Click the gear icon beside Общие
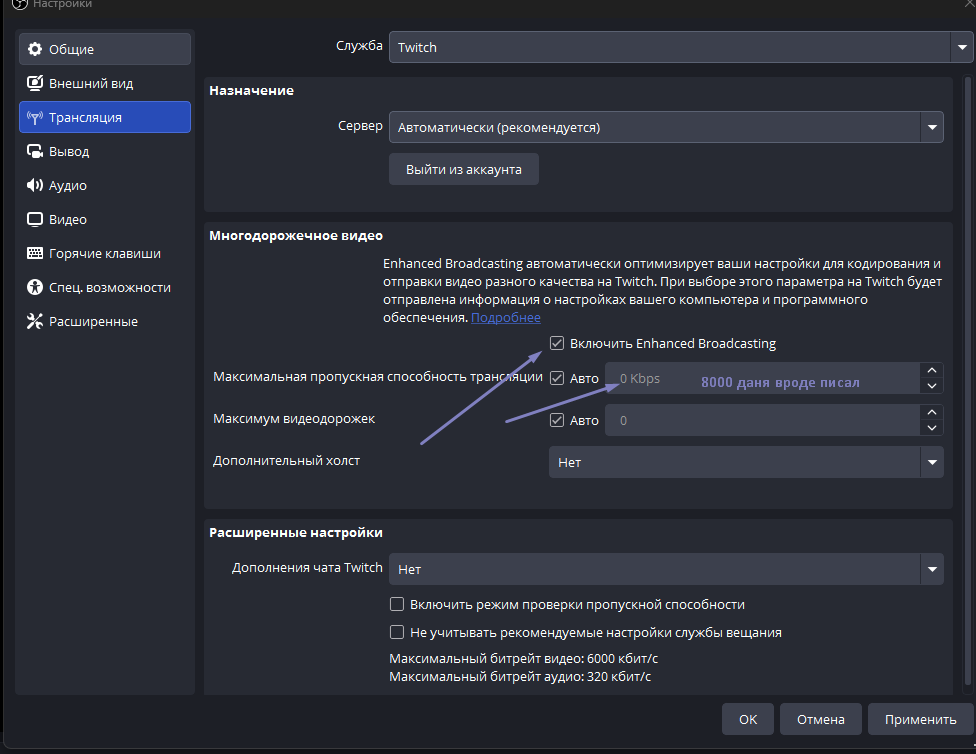The image size is (976, 754). pyautogui.click(x=35, y=50)
